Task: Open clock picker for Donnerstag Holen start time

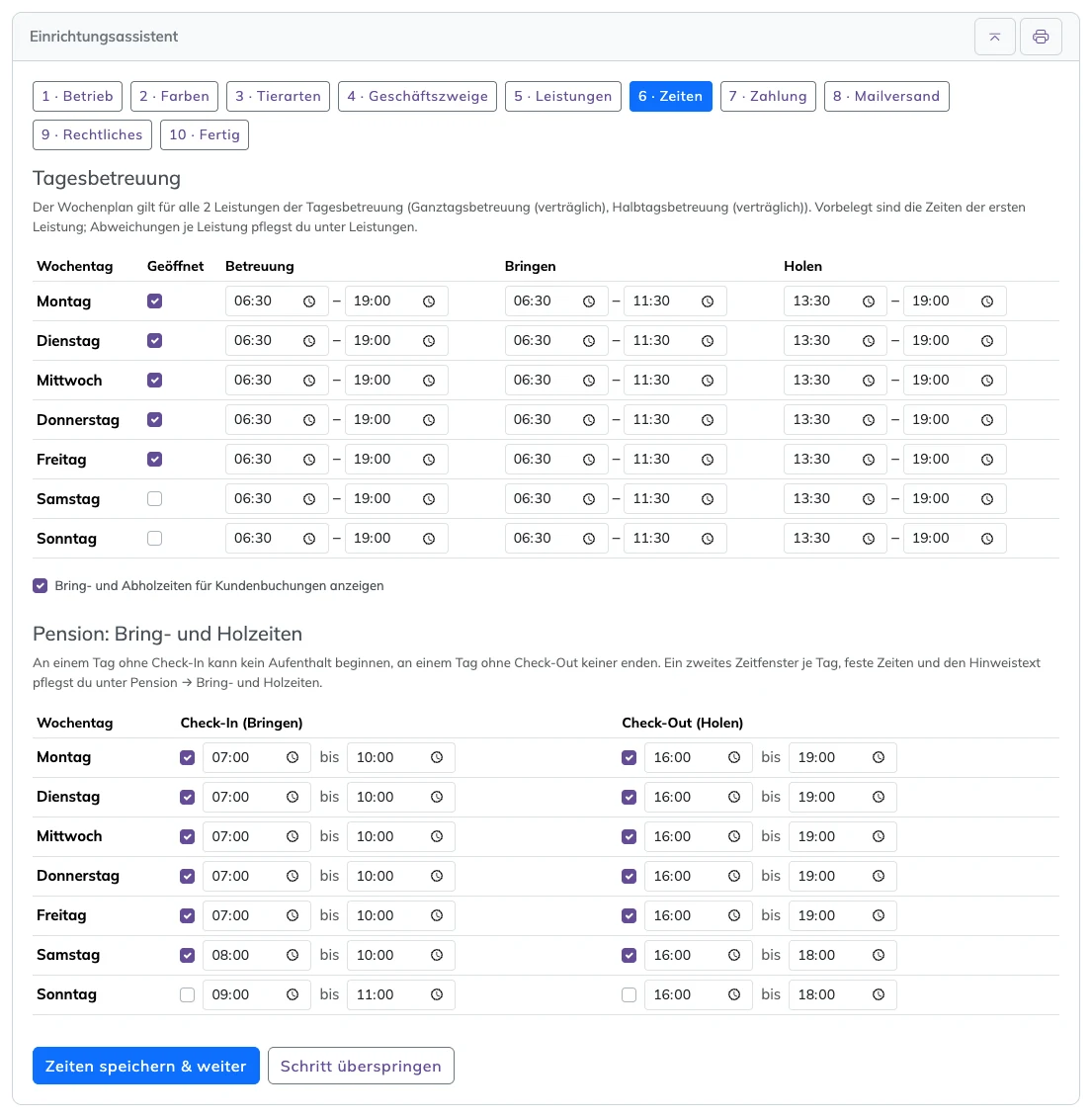Action: [x=869, y=420]
